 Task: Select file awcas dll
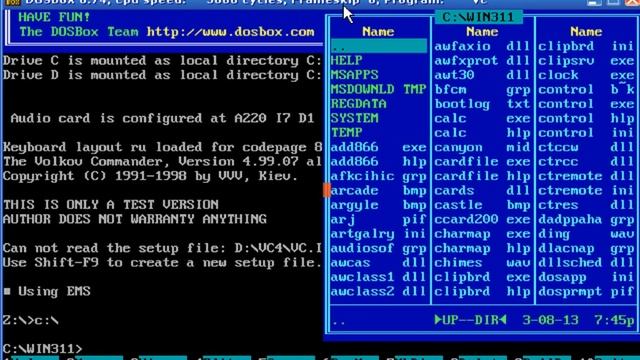(x=379, y=263)
